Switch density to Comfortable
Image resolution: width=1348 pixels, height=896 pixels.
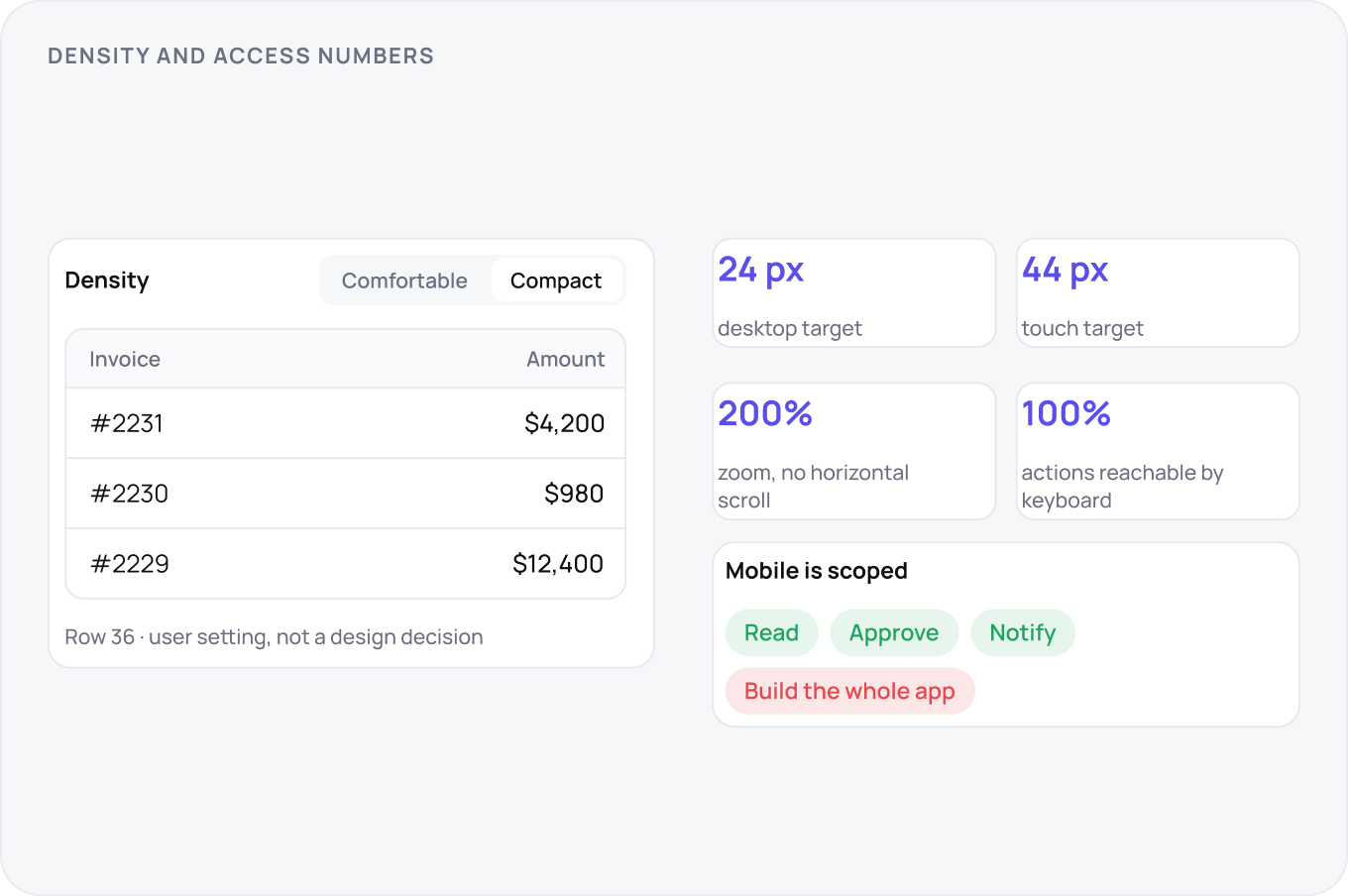click(404, 280)
